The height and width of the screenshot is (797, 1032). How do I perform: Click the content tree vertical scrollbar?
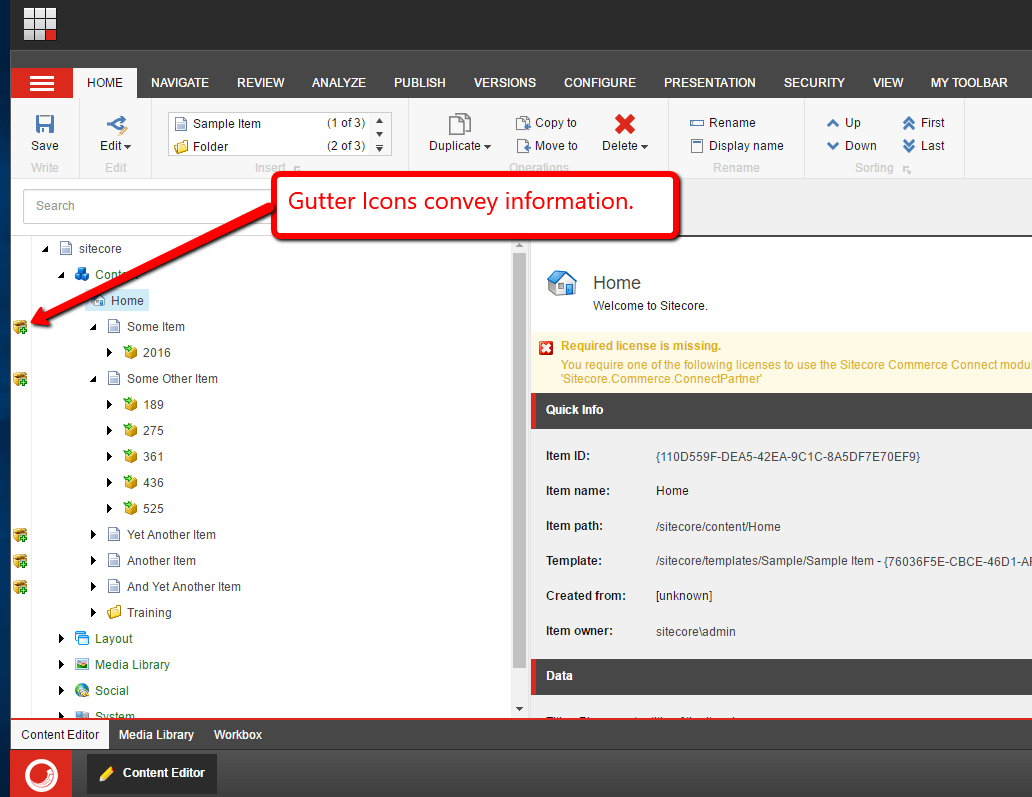pyautogui.click(x=518, y=460)
